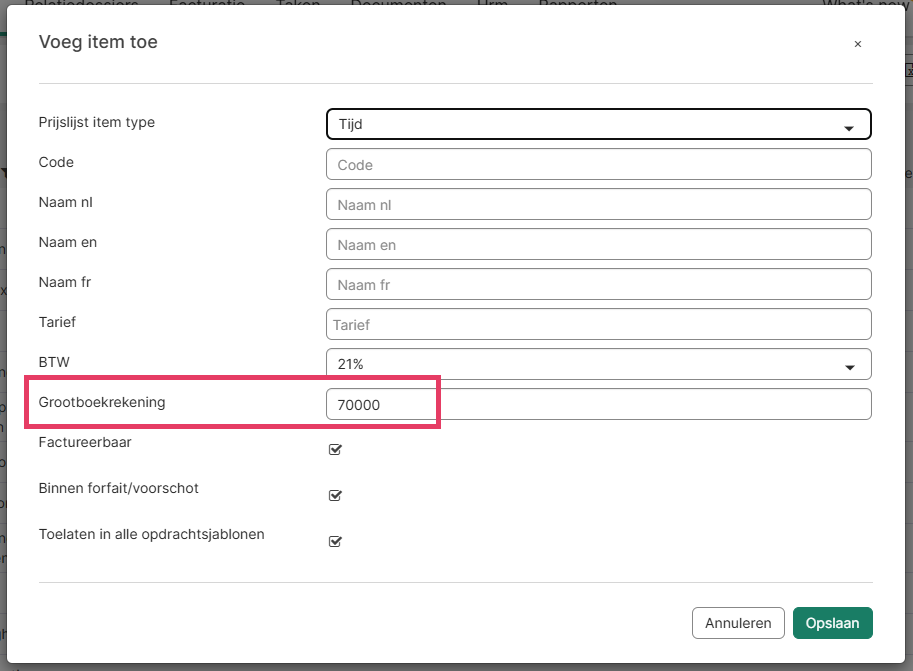
Task: Click the Factureerbaar label text
Action: click(x=85, y=441)
